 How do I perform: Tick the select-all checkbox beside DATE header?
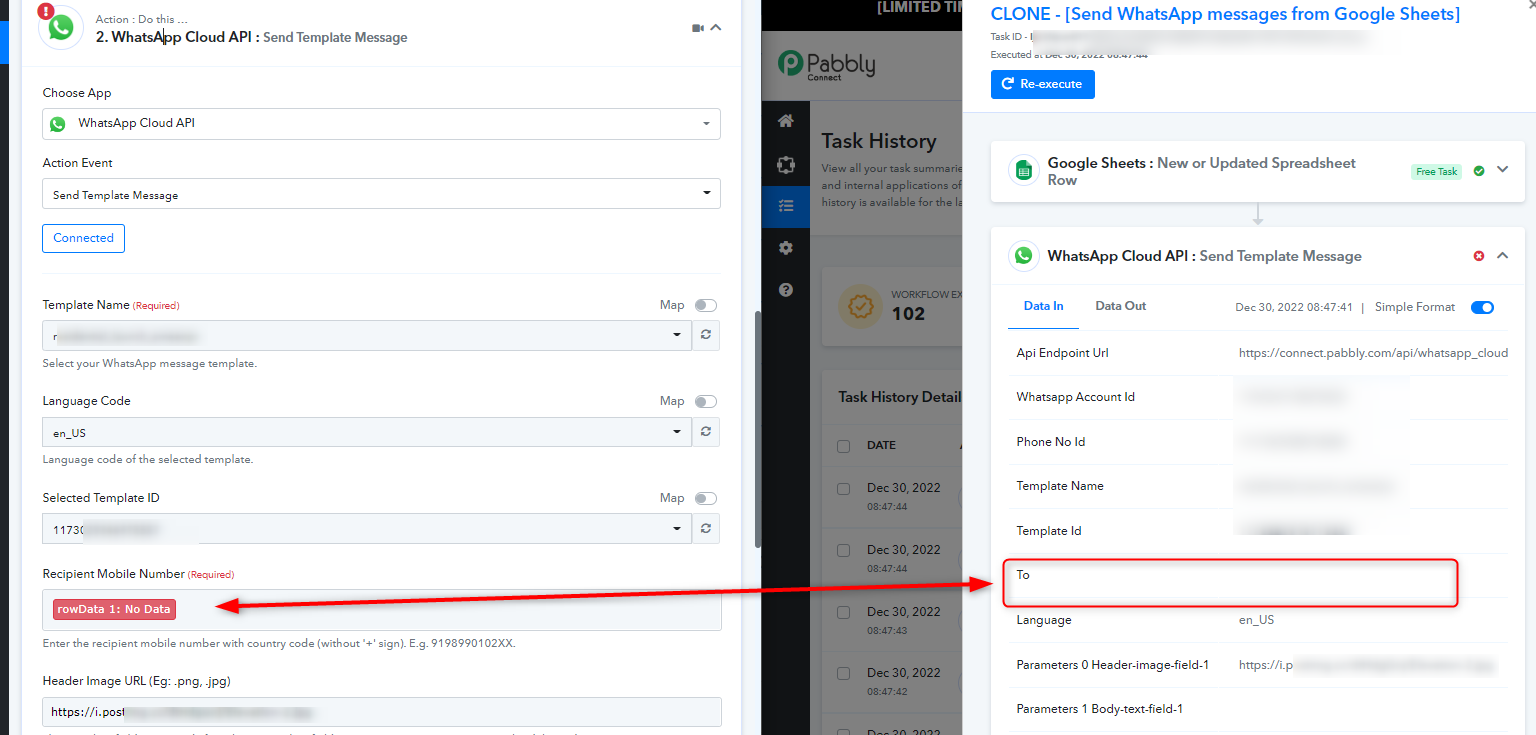pos(843,446)
